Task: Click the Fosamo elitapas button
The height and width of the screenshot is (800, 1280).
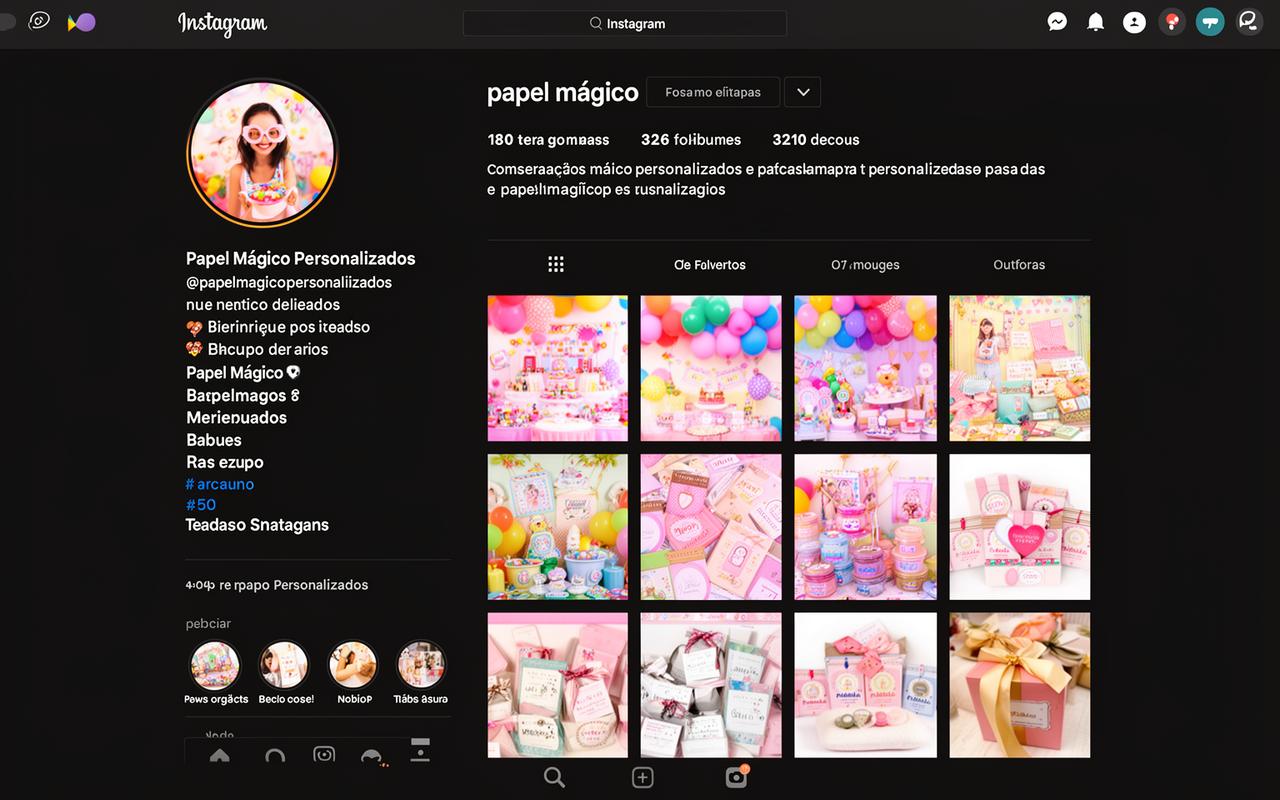Action: tap(713, 92)
